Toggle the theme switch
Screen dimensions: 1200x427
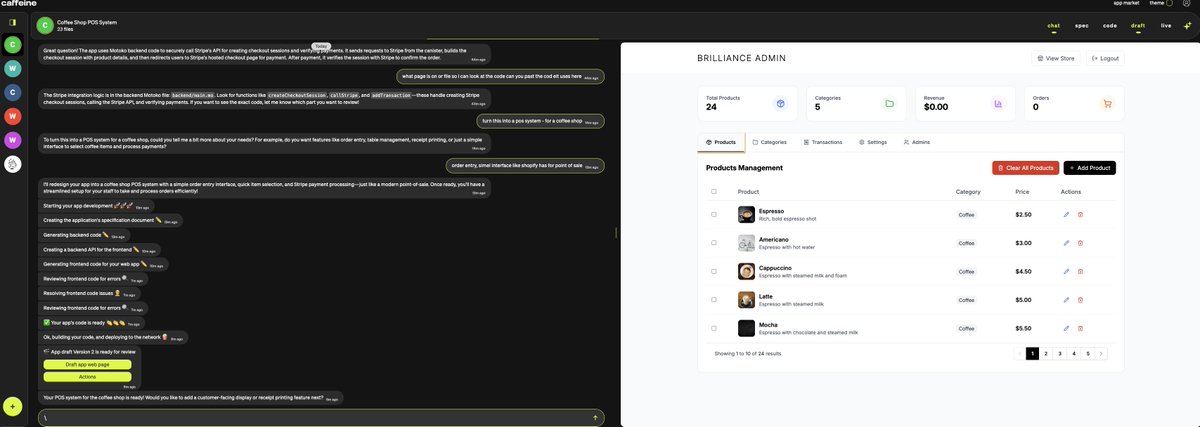pos(1169,3)
